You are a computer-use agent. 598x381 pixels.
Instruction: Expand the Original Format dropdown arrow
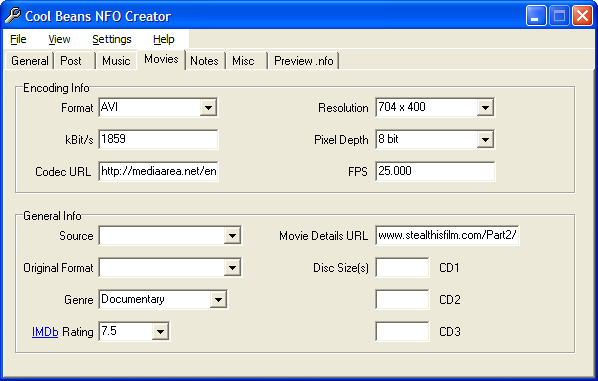232,268
